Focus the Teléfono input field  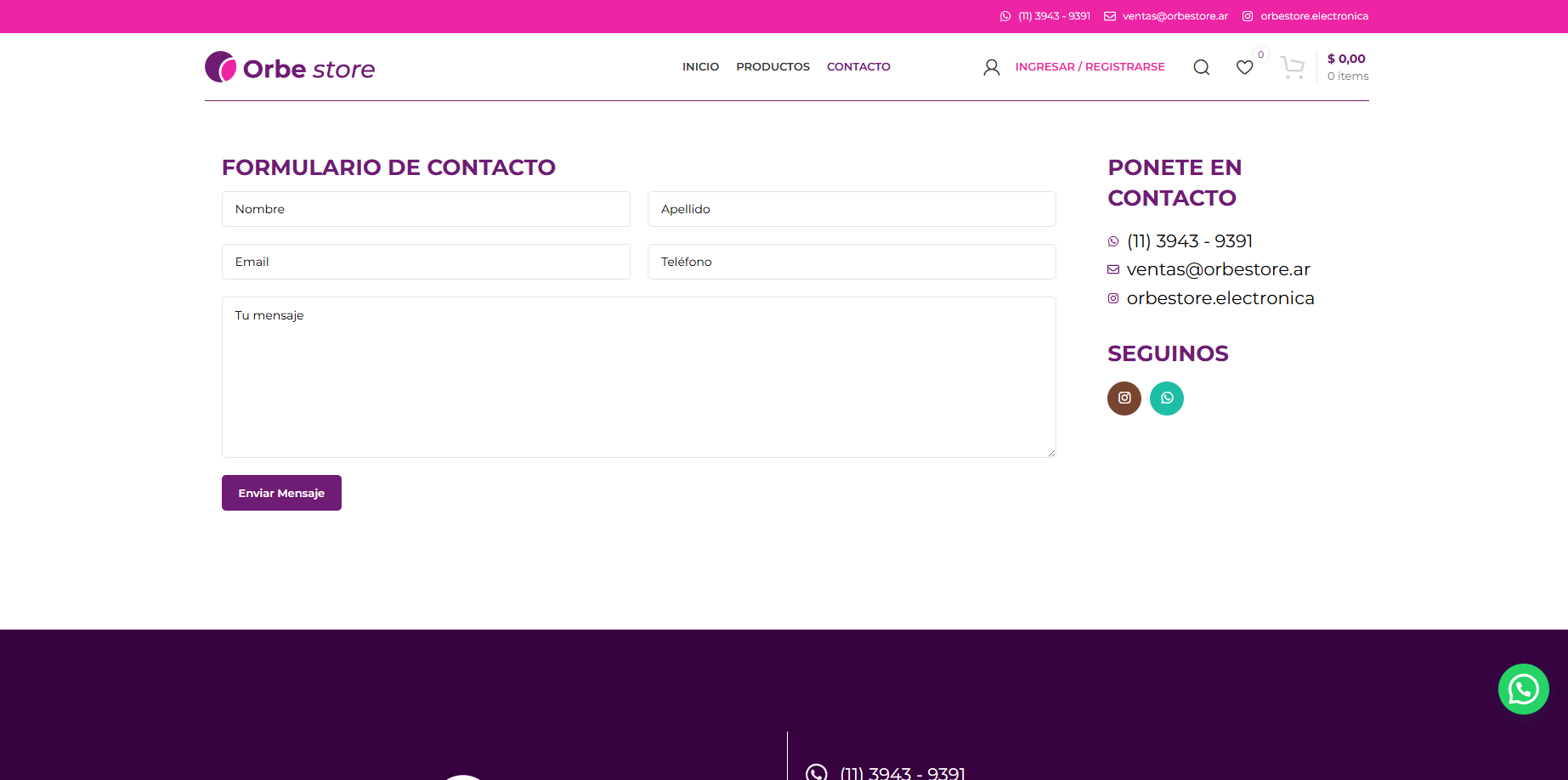tap(852, 262)
